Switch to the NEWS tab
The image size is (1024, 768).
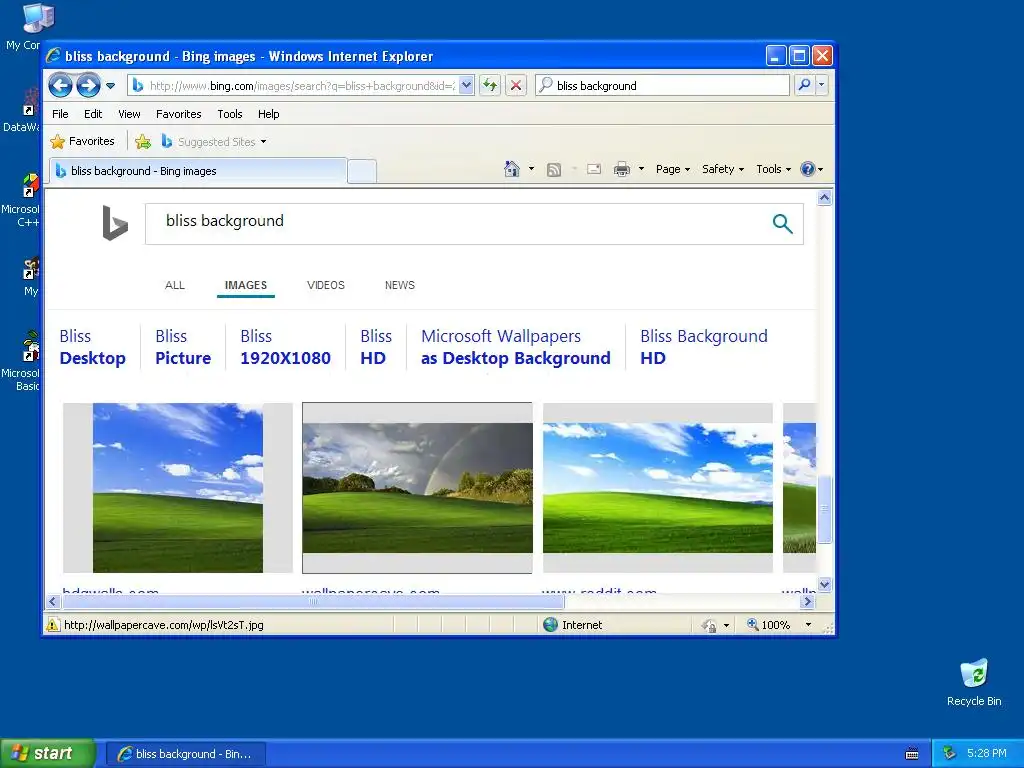pos(400,285)
